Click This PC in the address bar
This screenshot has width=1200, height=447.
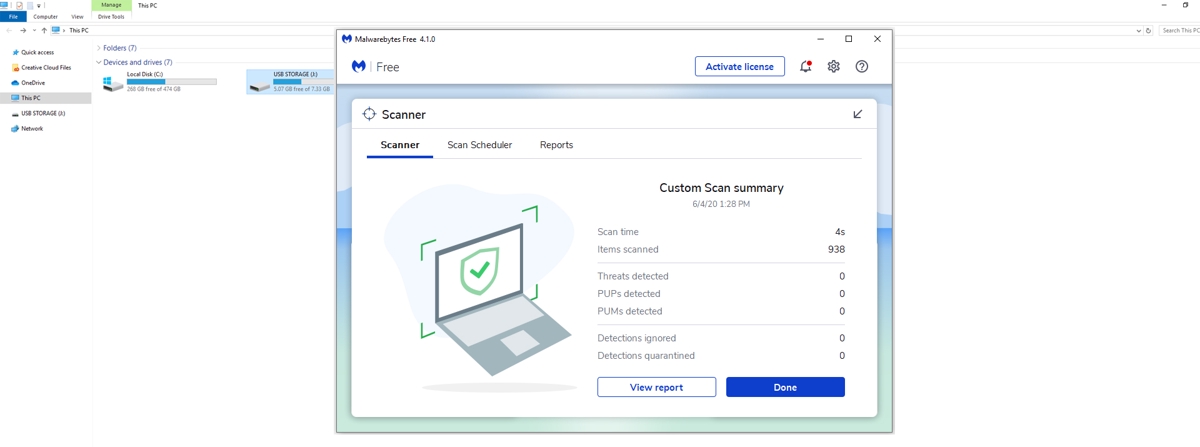78,31
